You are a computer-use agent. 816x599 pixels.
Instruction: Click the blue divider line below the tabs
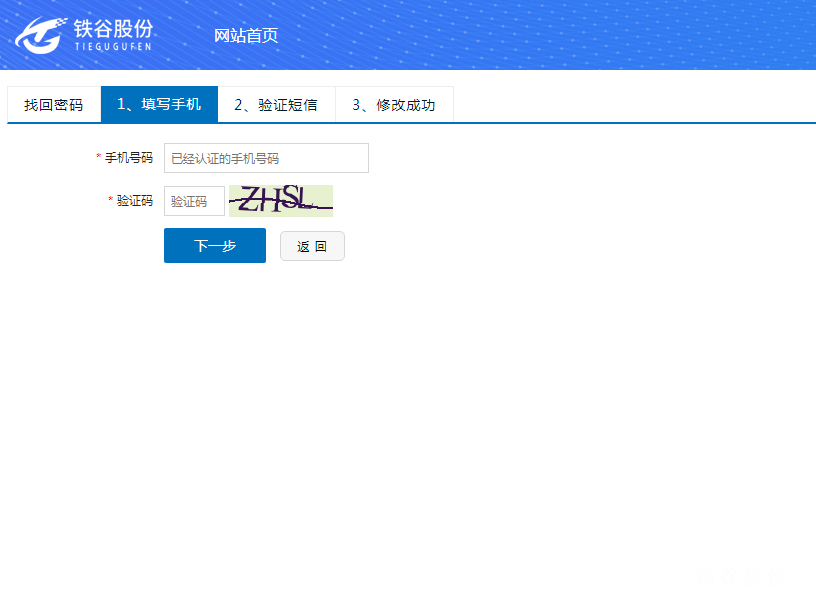point(600,122)
